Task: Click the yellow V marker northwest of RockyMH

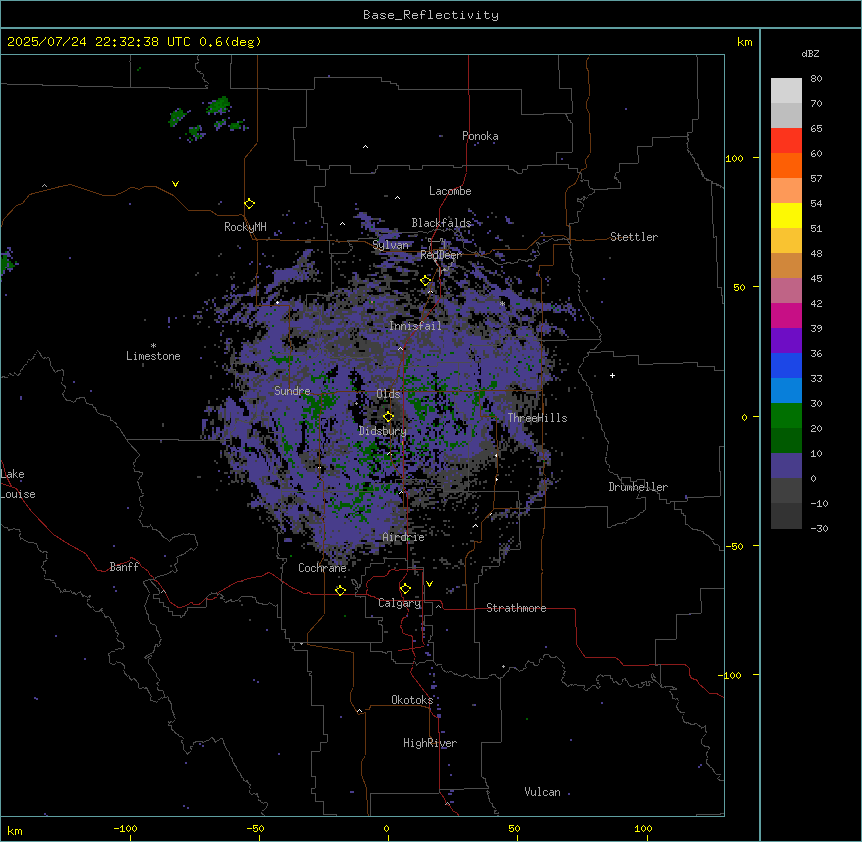Action: (175, 184)
